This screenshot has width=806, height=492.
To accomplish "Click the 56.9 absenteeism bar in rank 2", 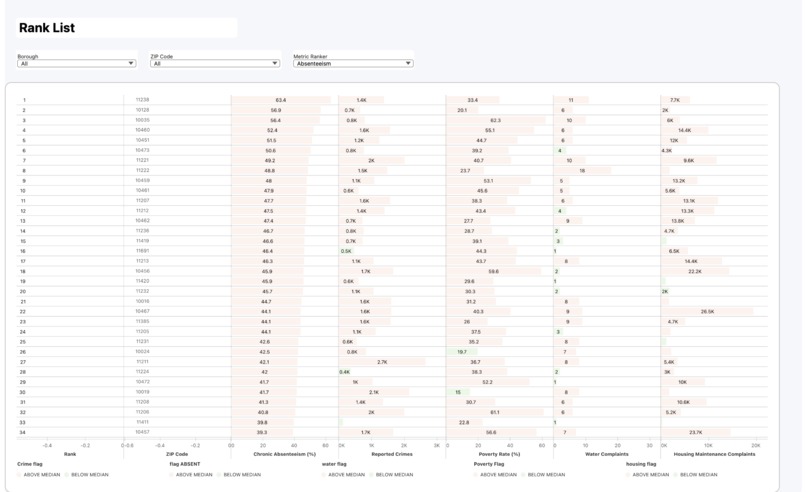I will [276, 110].
